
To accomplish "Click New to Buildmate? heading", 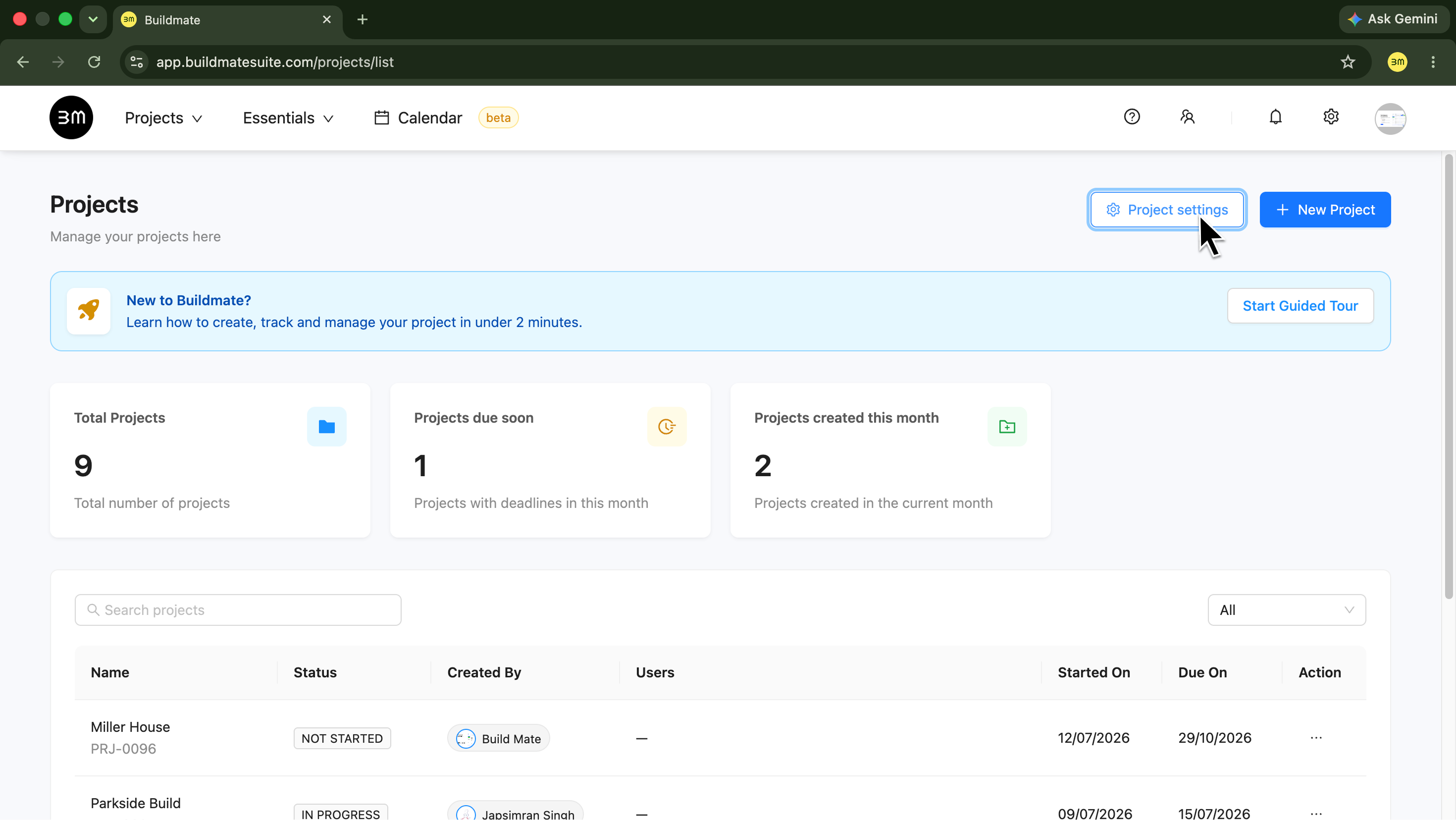I will [189, 300].
